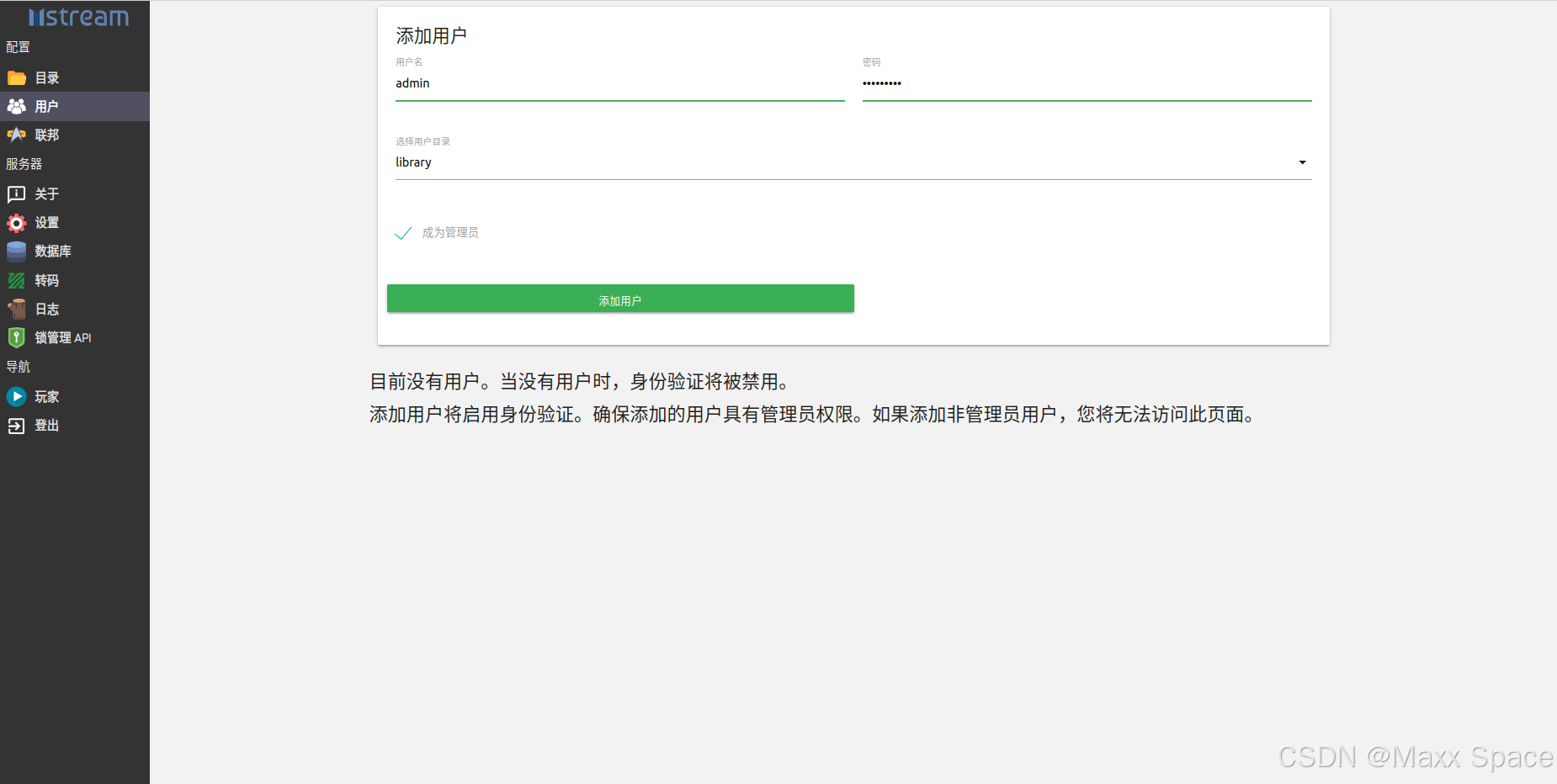This screenshot has width=1557, height=784.
Task: Open 数据库 page label
Action: tap(53, 252)
